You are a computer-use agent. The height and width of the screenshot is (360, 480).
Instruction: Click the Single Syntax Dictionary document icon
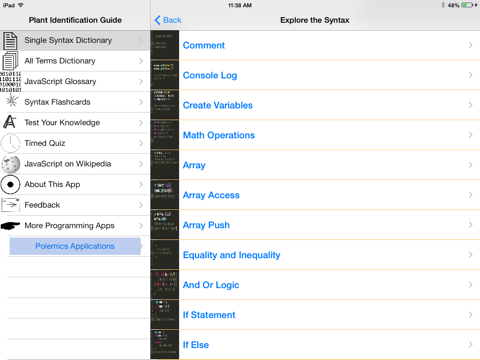coord(10,41)
